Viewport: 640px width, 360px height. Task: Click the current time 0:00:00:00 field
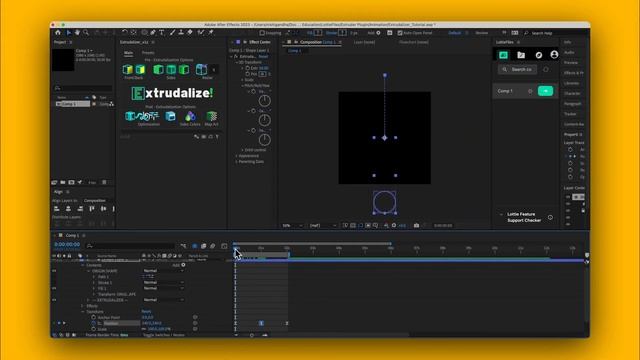point(67,244)
